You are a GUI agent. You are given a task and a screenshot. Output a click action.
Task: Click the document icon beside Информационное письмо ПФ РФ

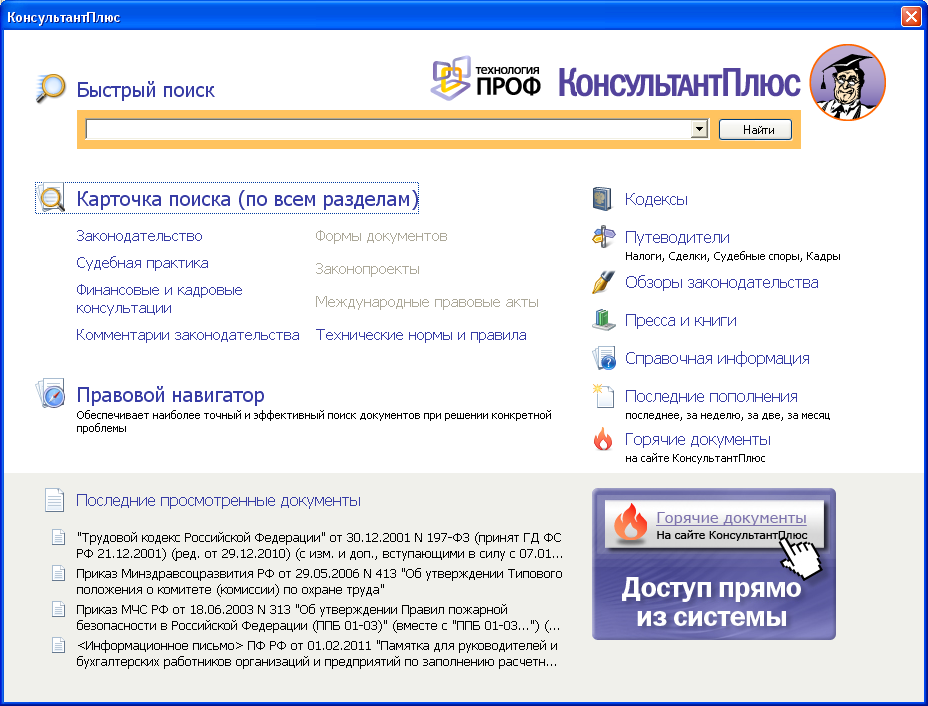click(58, 645)
